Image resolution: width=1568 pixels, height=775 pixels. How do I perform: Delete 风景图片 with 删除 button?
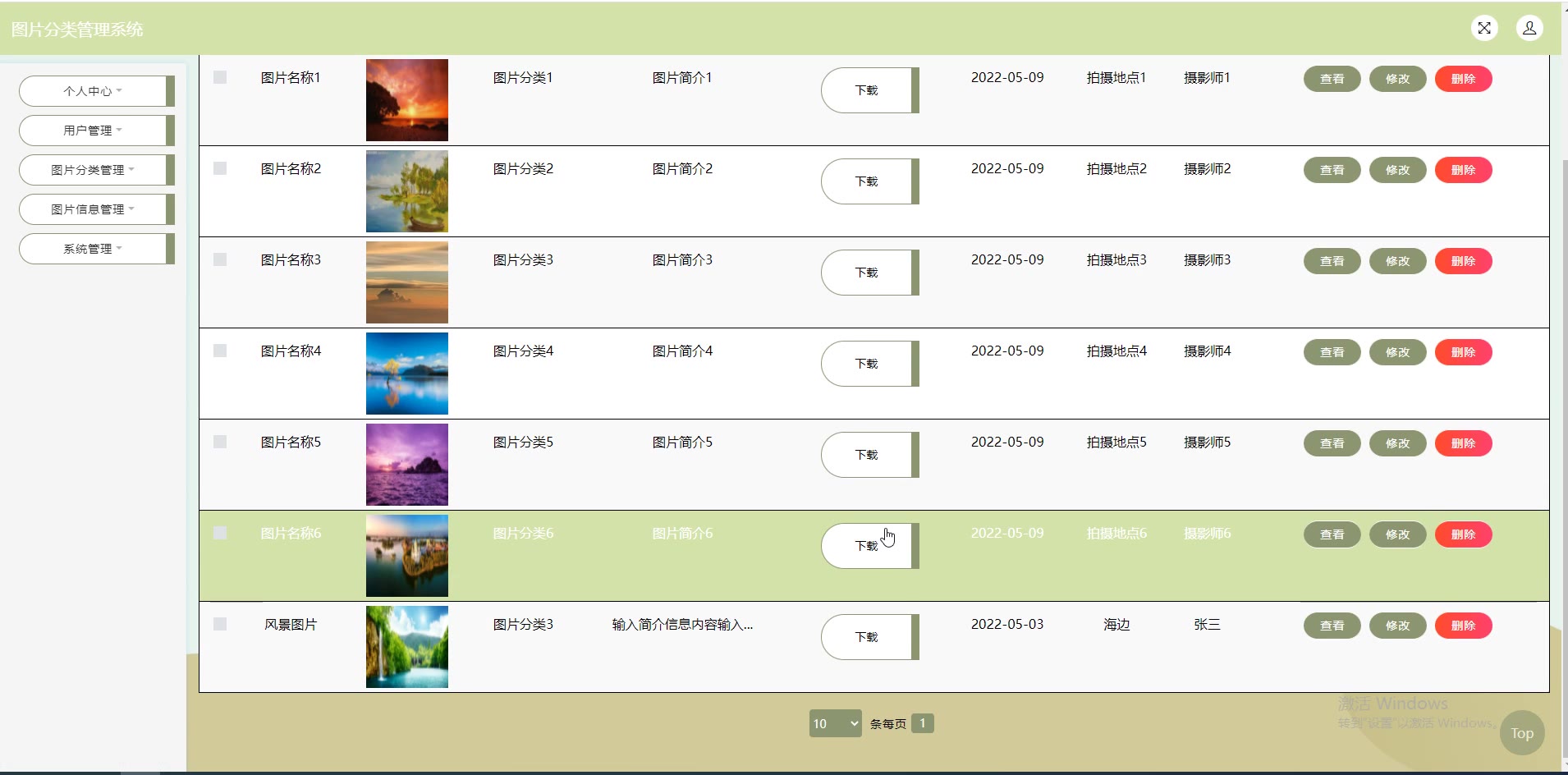tap(1464, 626)
